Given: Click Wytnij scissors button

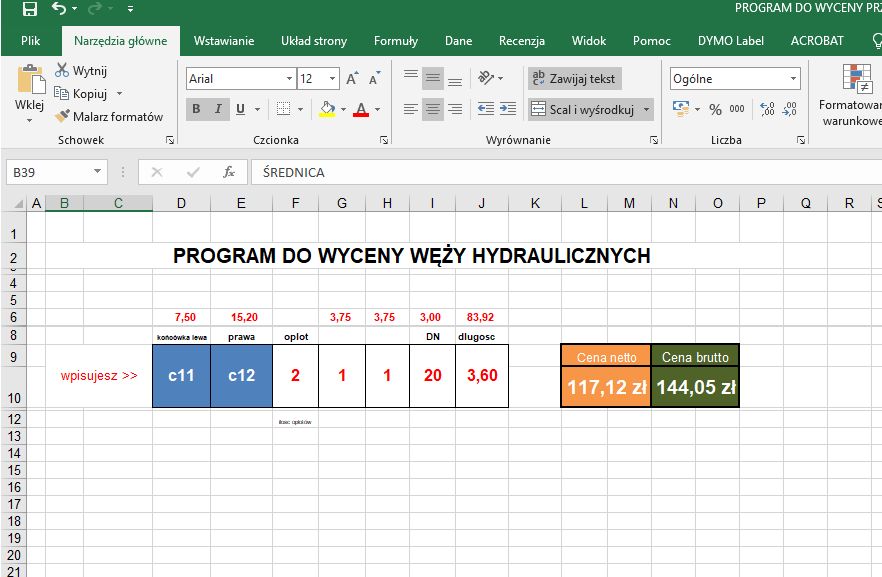Looking at the screenshot, I should tap(81, 70).
